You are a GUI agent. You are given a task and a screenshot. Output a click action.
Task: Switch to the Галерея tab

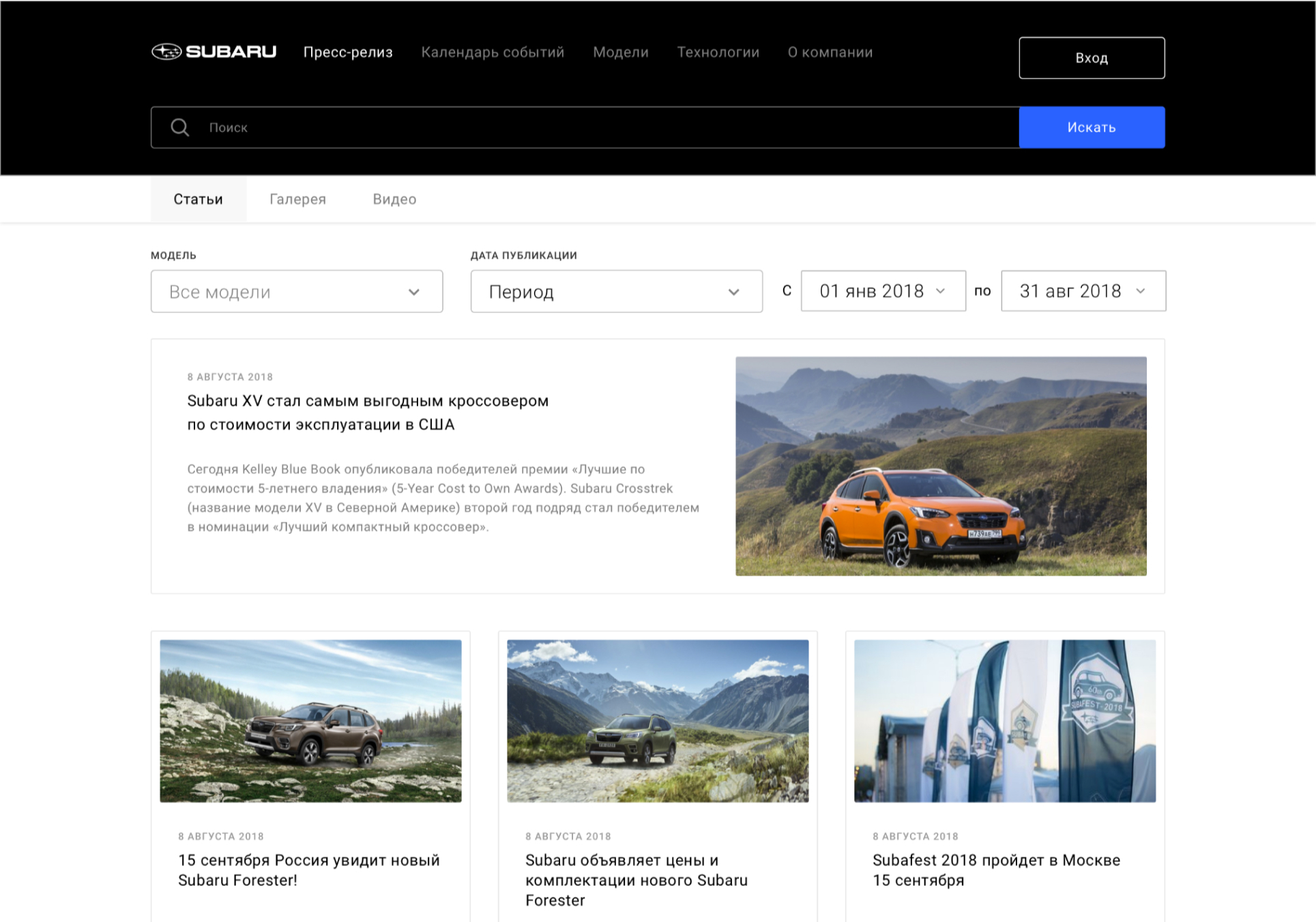click(x=297, y=199)
